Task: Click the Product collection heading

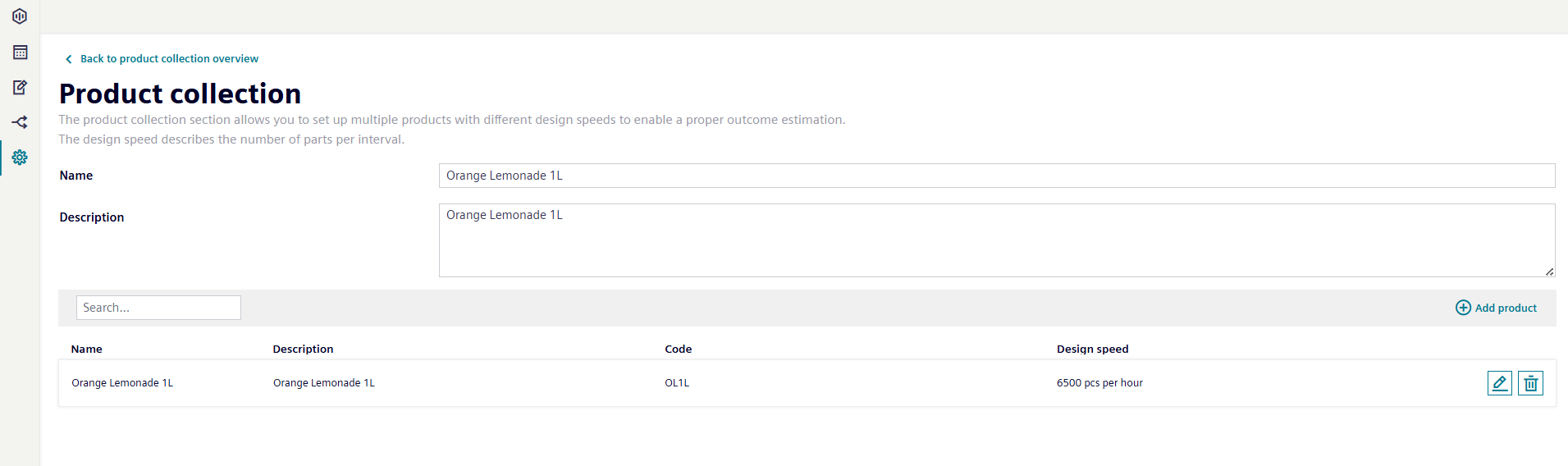Action: tap(180, 94)
